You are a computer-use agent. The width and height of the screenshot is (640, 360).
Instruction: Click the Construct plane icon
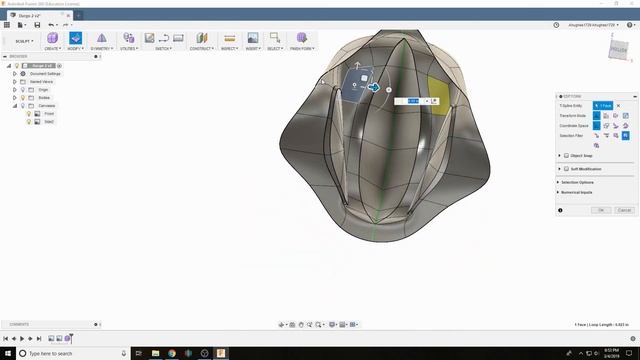(202, 38)
